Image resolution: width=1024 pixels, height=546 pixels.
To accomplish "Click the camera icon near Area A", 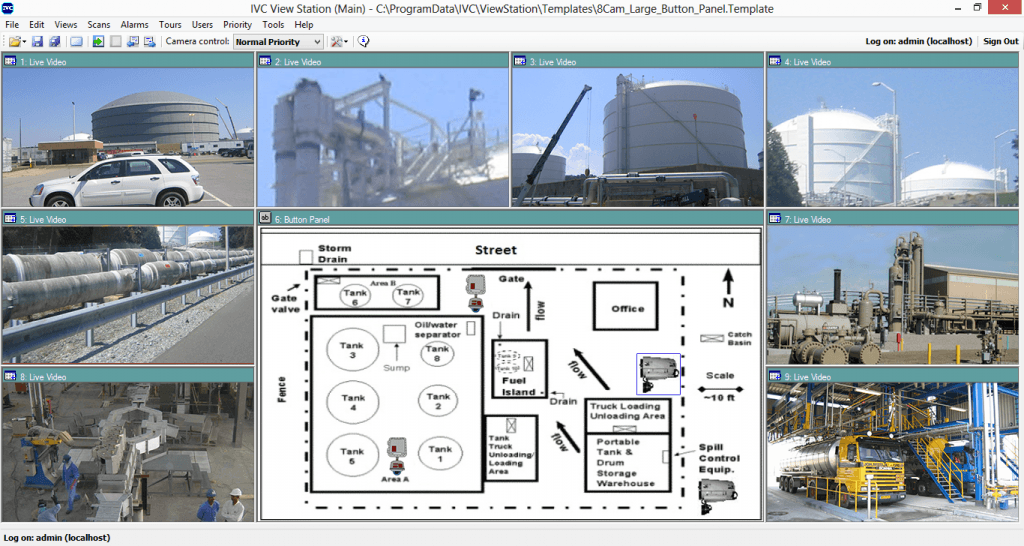I will [397, 453].
